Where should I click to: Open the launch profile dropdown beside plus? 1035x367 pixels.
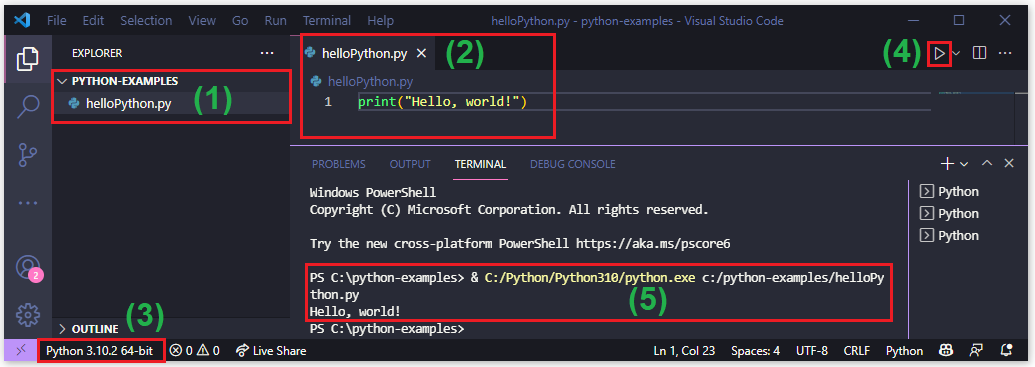[964, 163]
